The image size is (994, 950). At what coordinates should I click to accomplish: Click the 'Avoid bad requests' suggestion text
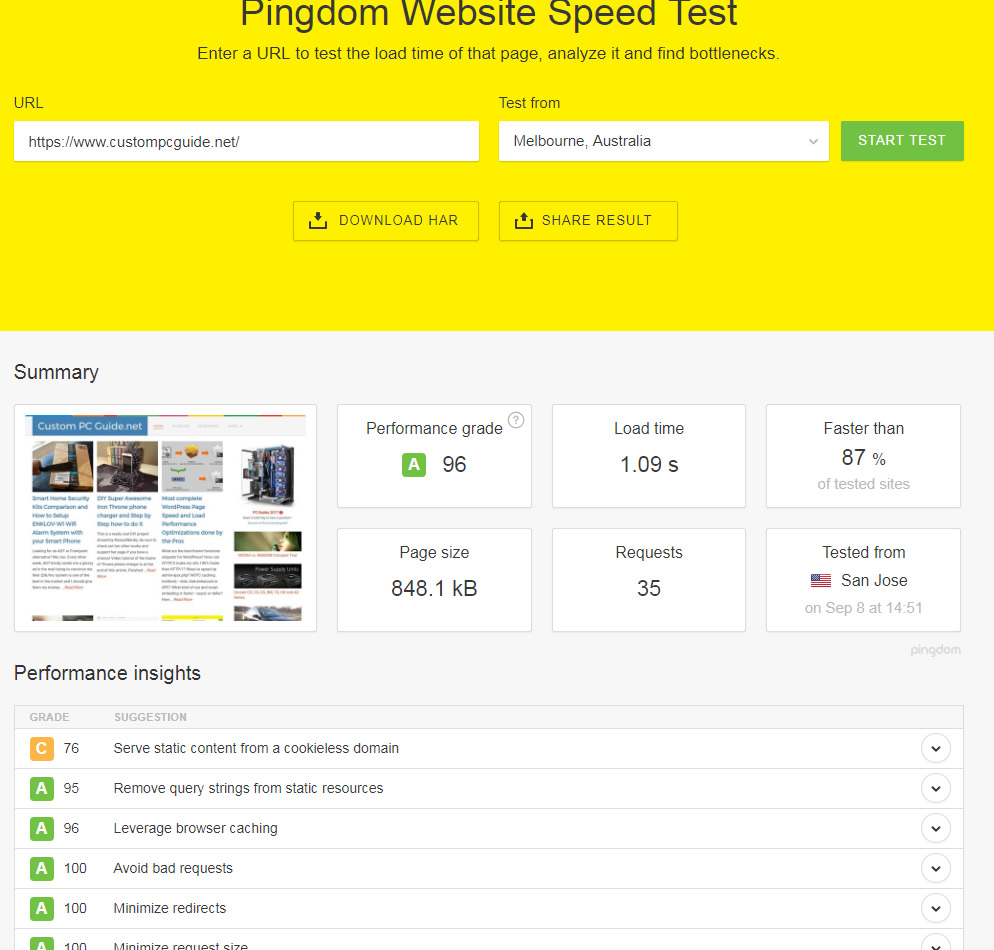pyautogui.click(x=173, y=868)
